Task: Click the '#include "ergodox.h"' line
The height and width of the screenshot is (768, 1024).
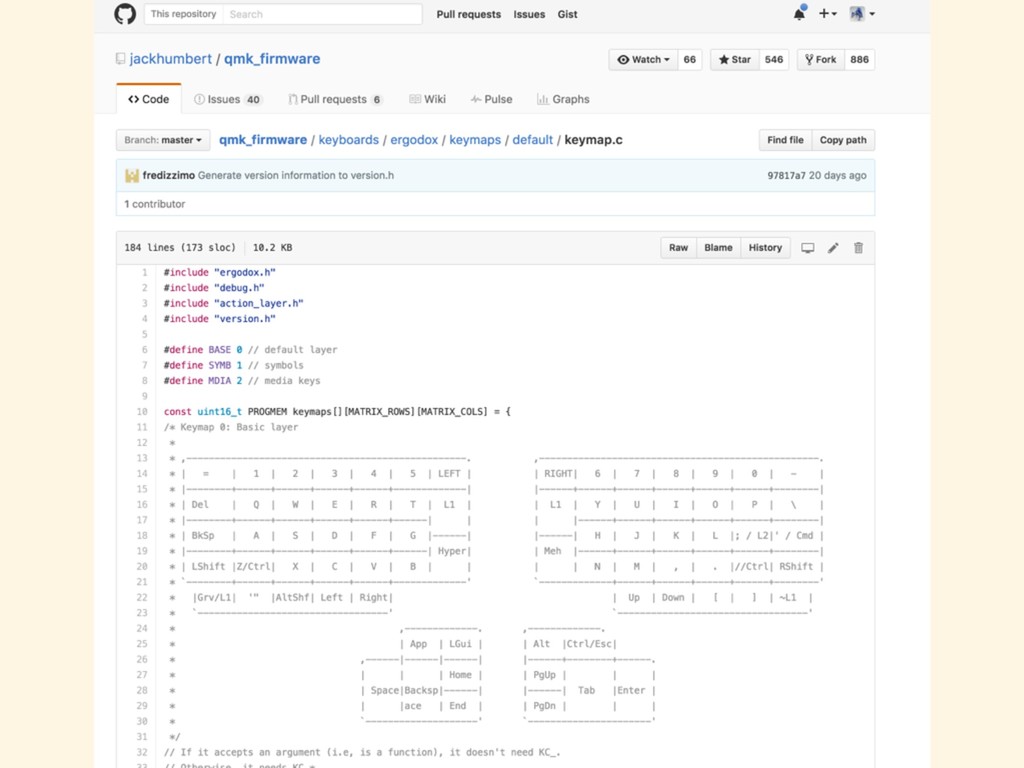Action: [219, 272]
